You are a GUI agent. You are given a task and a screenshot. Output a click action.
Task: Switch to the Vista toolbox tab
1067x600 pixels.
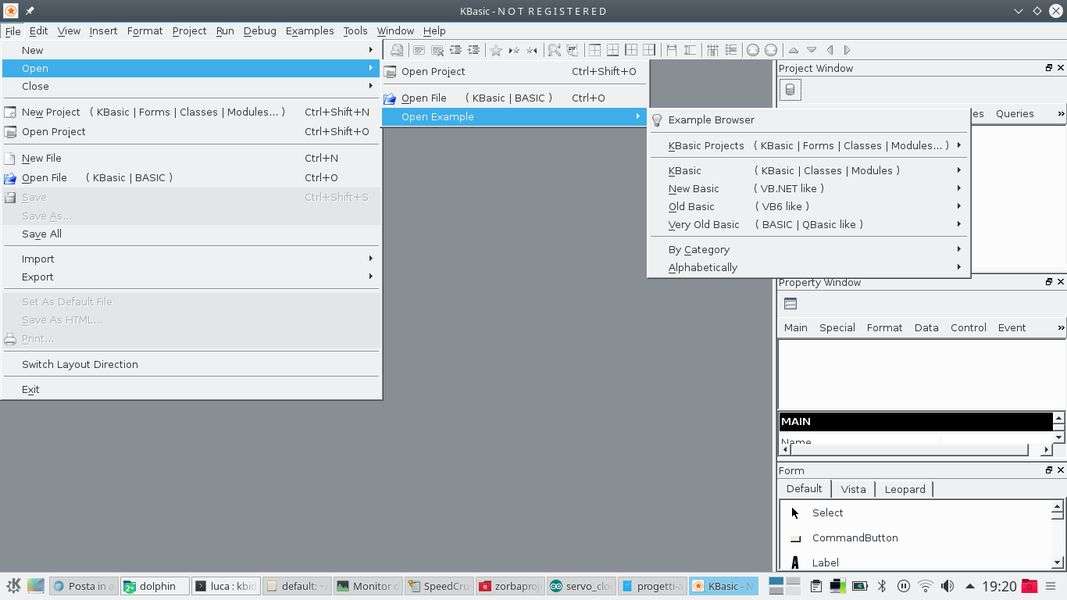tap(853, 489)
